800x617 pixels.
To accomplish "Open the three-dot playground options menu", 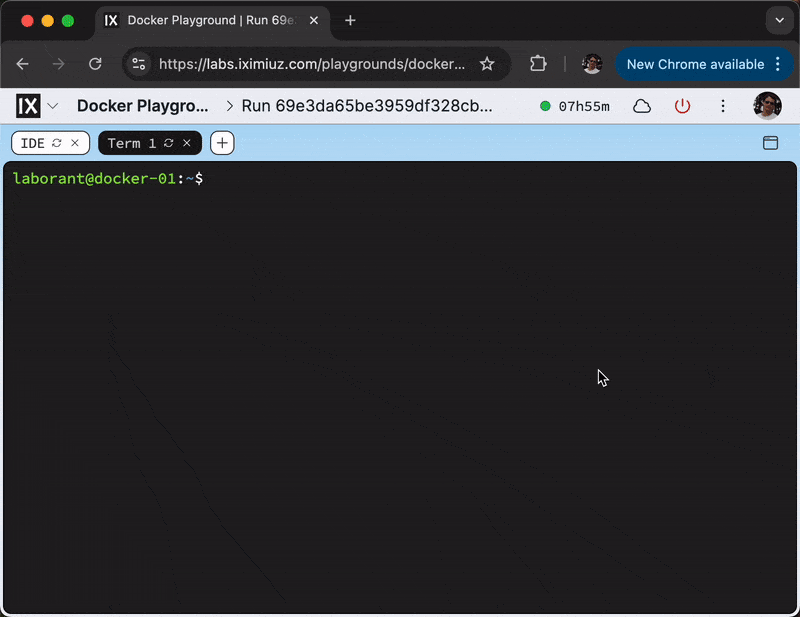I will point(723,106).
